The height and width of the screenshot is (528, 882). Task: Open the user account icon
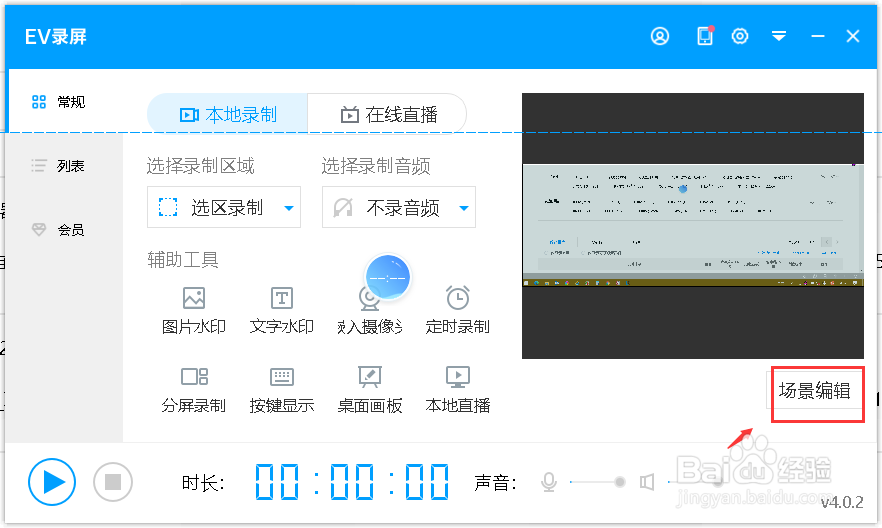pos(660,37)
